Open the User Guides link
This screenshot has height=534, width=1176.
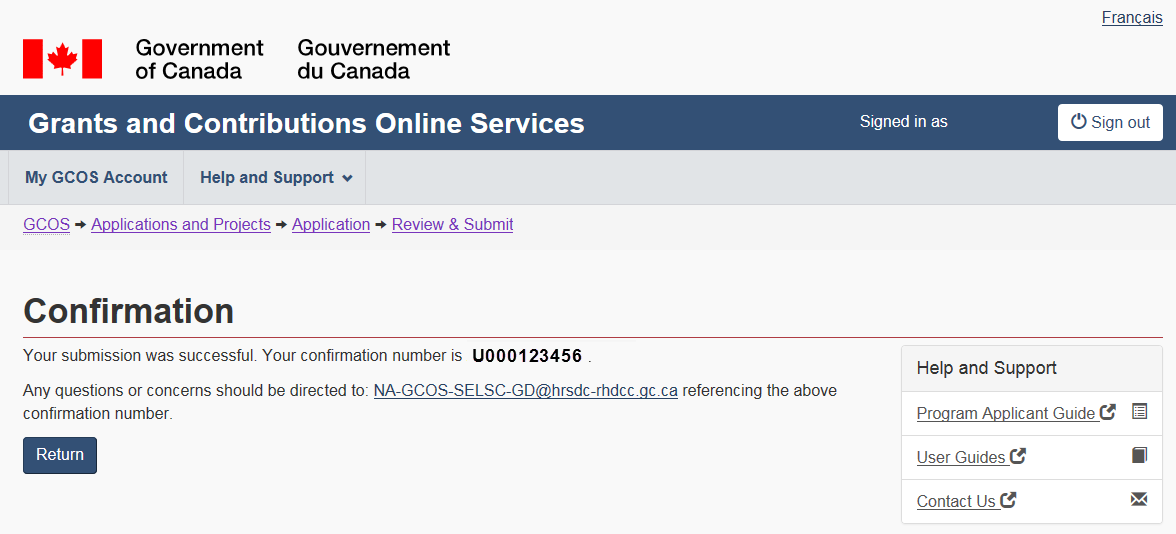961,457
